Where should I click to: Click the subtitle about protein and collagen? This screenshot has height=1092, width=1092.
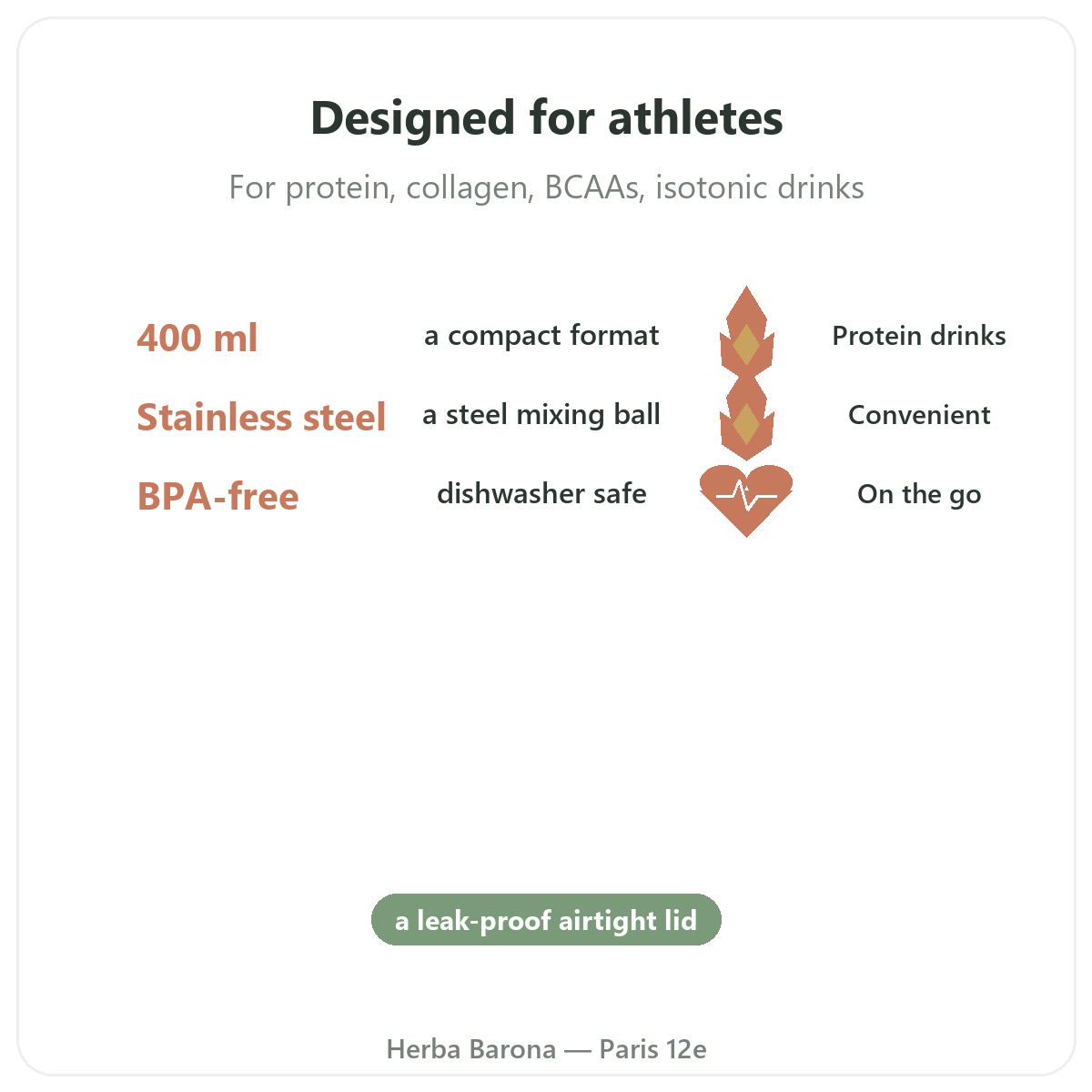[546, 187]
